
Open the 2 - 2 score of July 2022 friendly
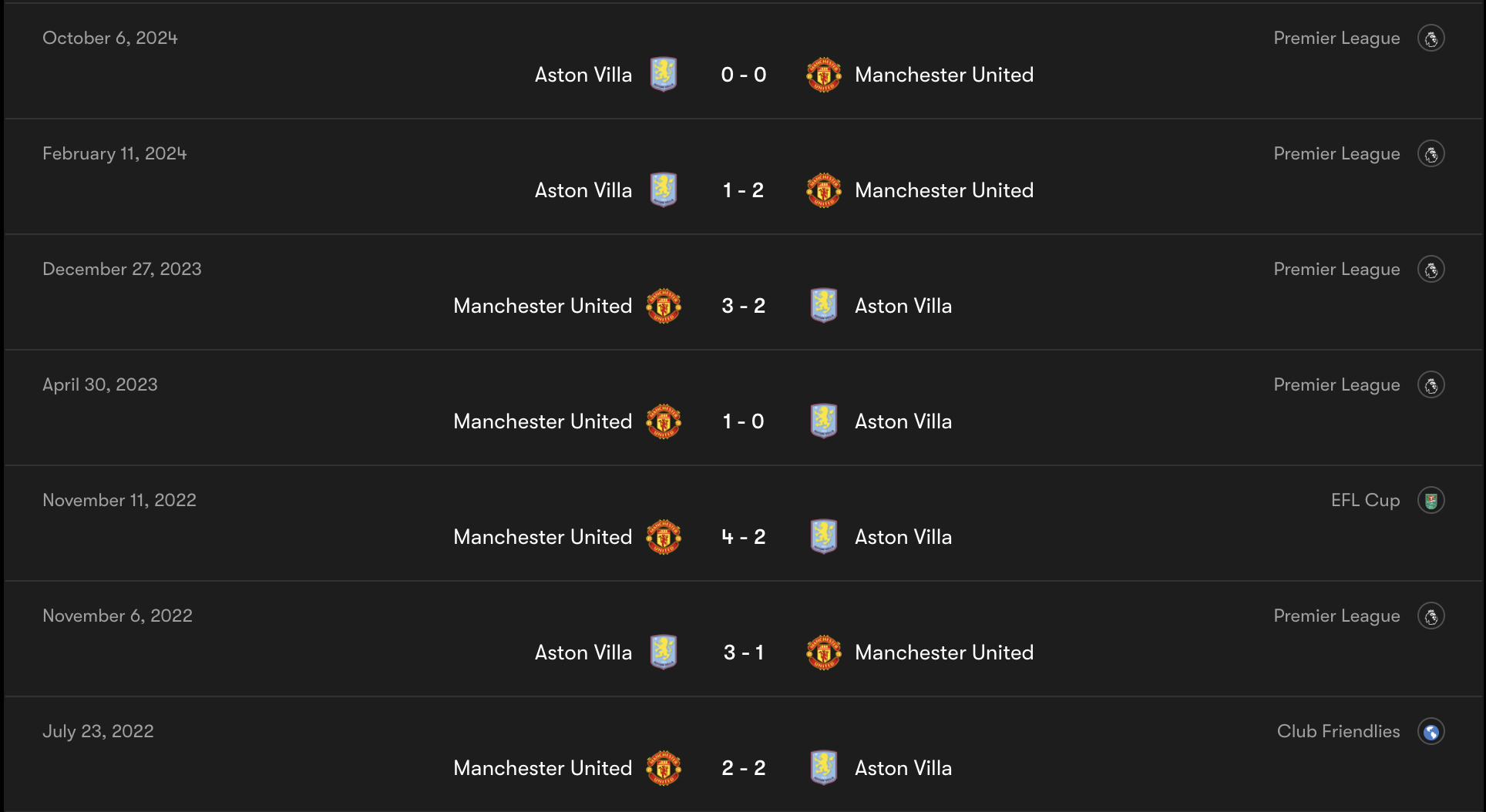point(743,768)
